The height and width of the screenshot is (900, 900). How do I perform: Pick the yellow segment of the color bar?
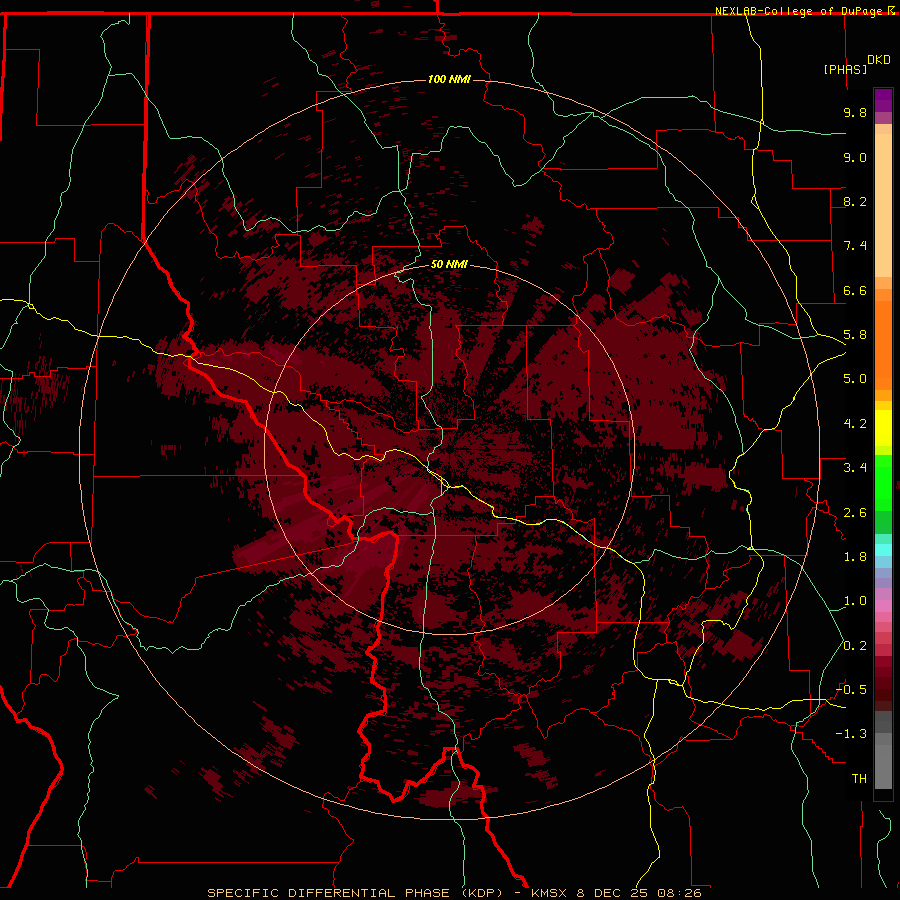point(883,428)
